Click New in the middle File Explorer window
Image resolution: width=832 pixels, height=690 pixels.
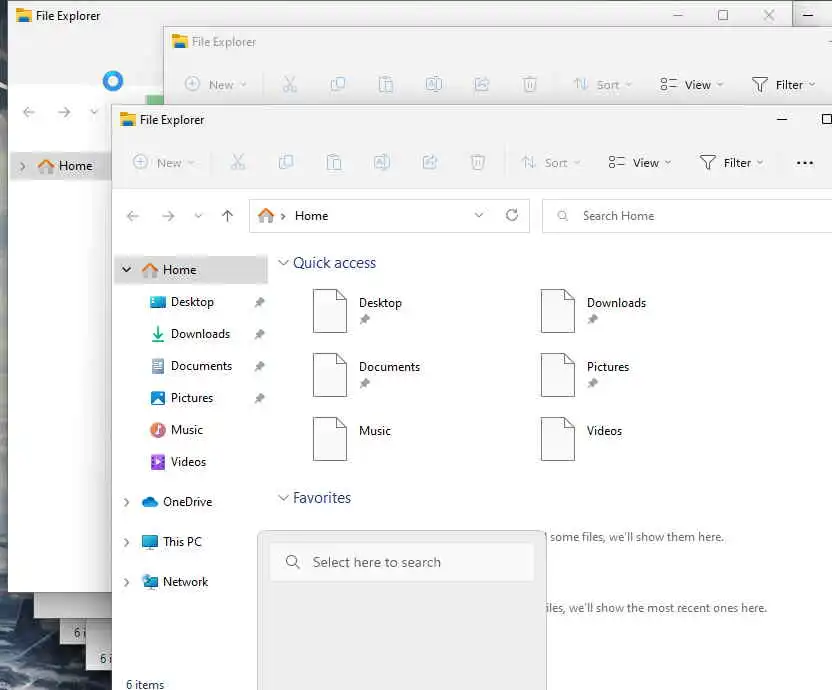coord(215,84)
